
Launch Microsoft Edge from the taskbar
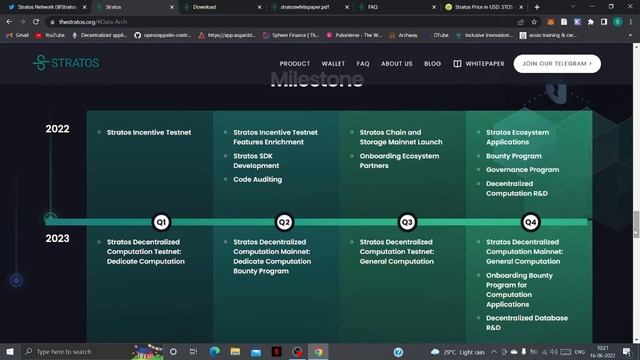coord(214,351)
